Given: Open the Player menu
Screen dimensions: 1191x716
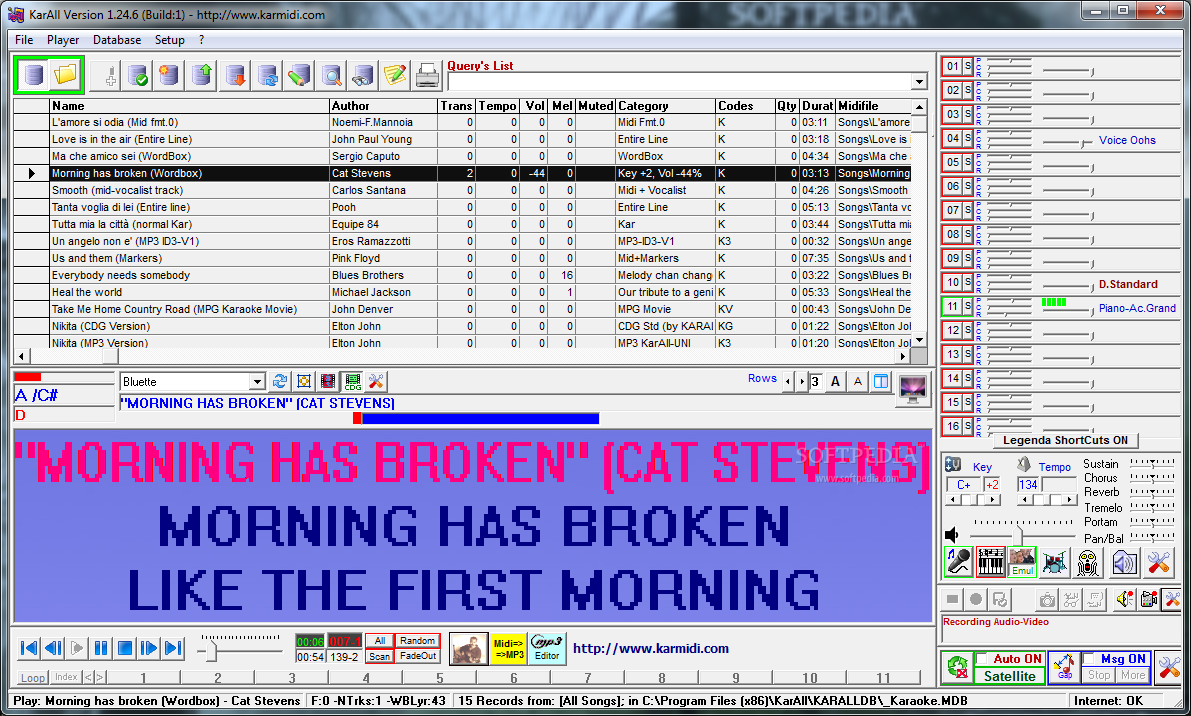Looking at the screenshot, I should 63,40.
